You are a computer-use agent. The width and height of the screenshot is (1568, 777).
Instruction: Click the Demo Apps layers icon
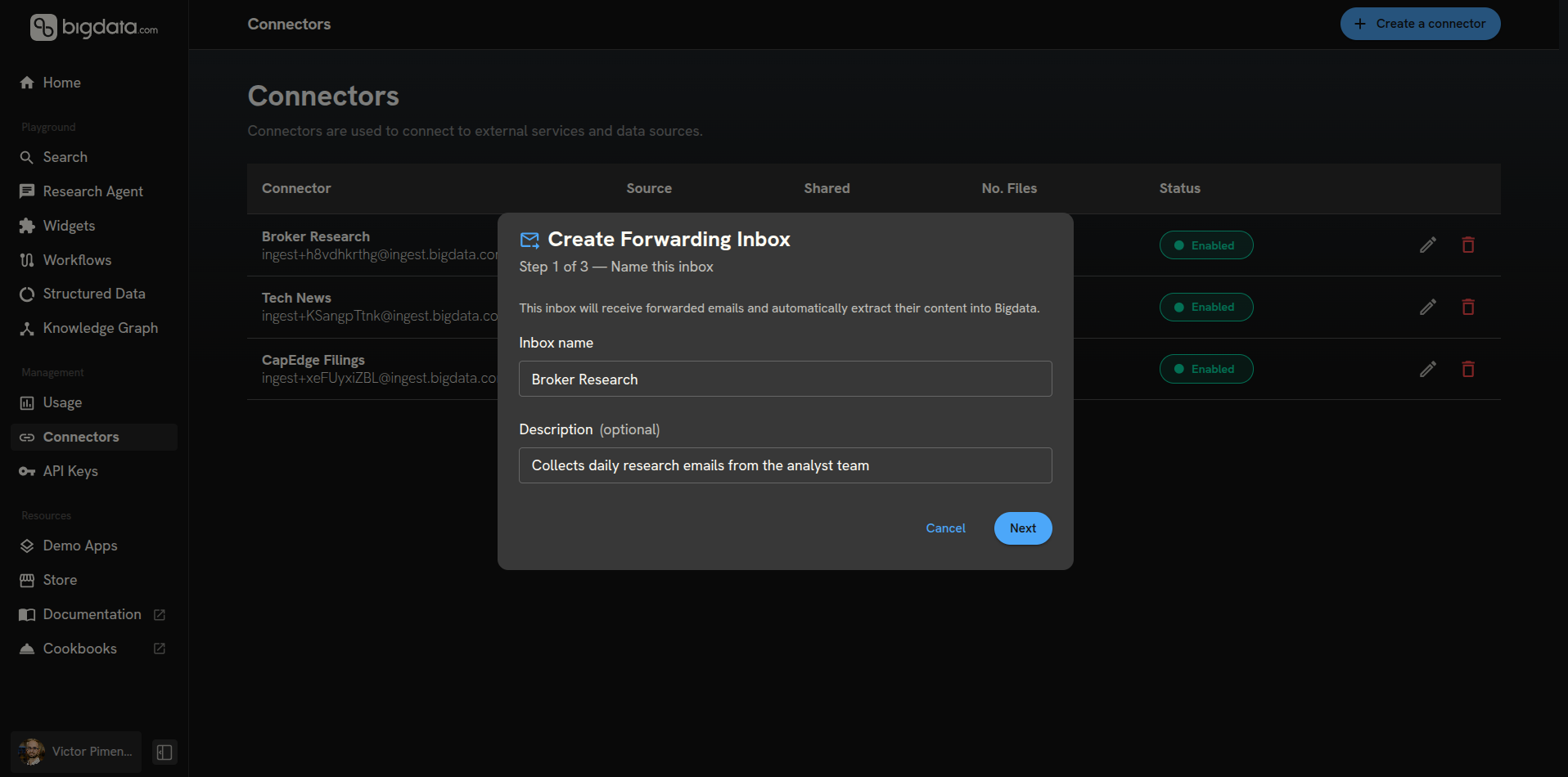coord(27,546)
